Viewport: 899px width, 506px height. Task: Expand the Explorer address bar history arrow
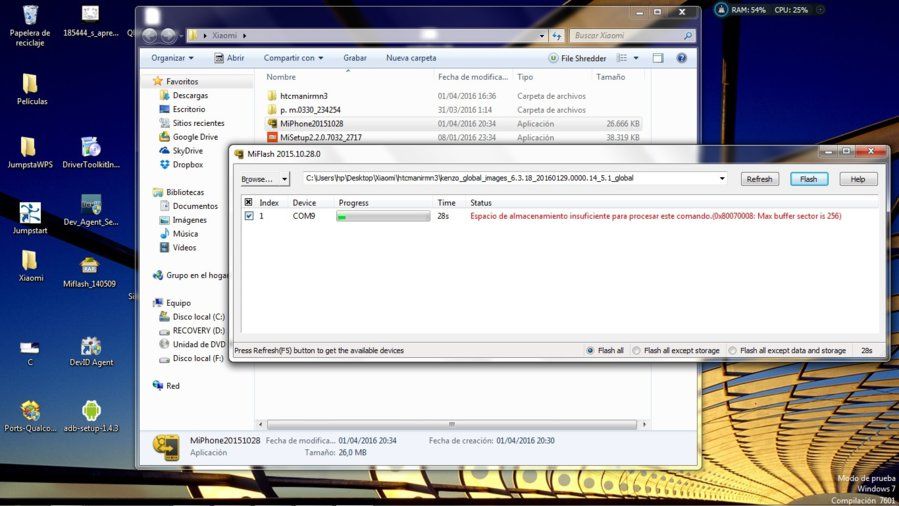pyautogui.click(x=542, y=36)
